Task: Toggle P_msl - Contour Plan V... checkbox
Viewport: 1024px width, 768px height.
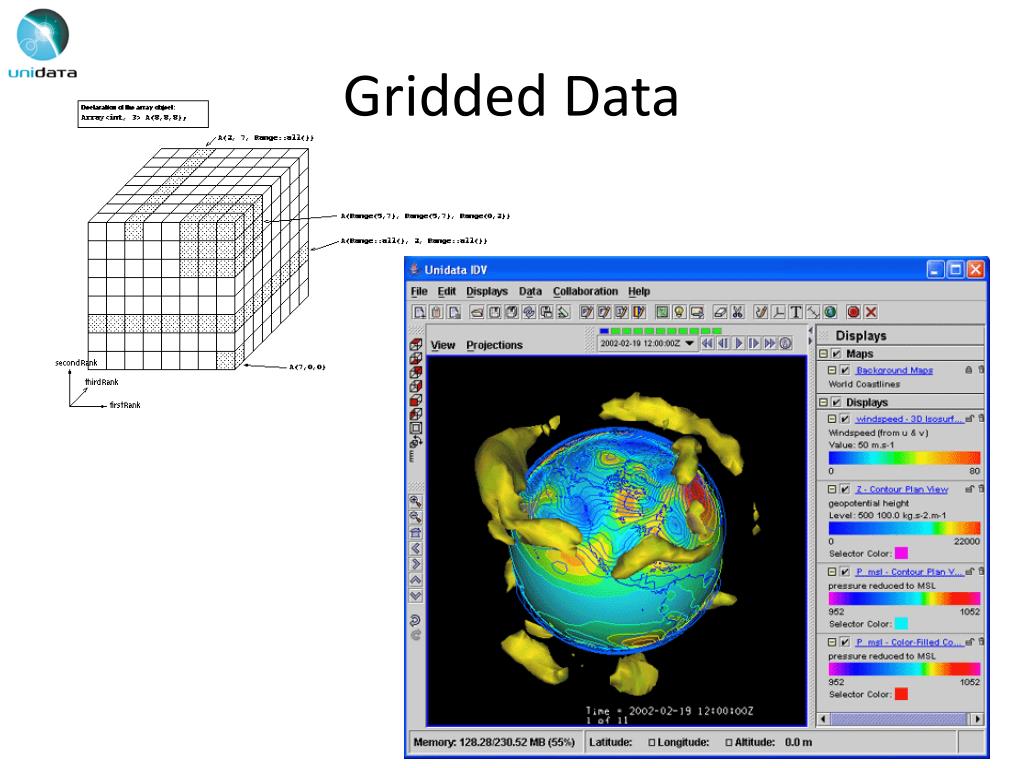Action: (844, 571)
